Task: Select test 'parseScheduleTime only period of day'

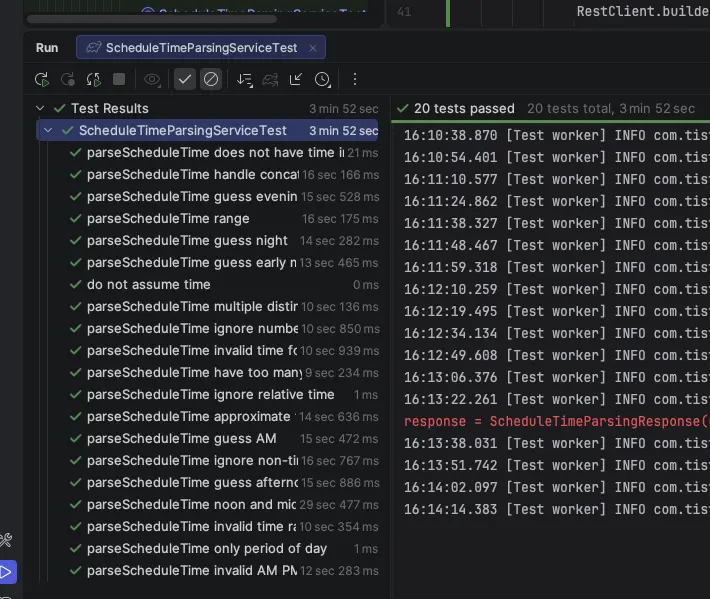Action: [x=225, y=549]
